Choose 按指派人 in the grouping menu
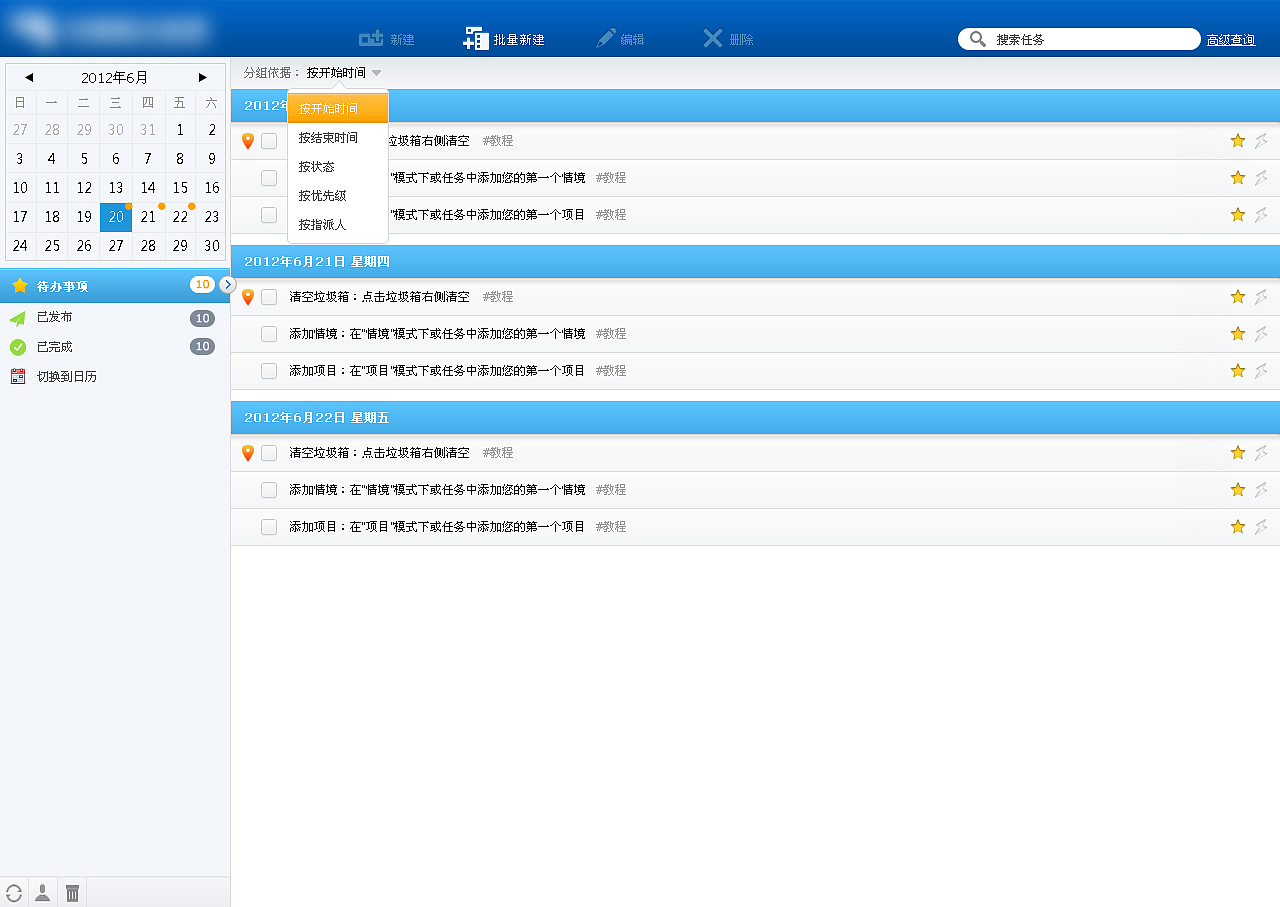This screenshot has width=1280, height=907. pos(338,224)
